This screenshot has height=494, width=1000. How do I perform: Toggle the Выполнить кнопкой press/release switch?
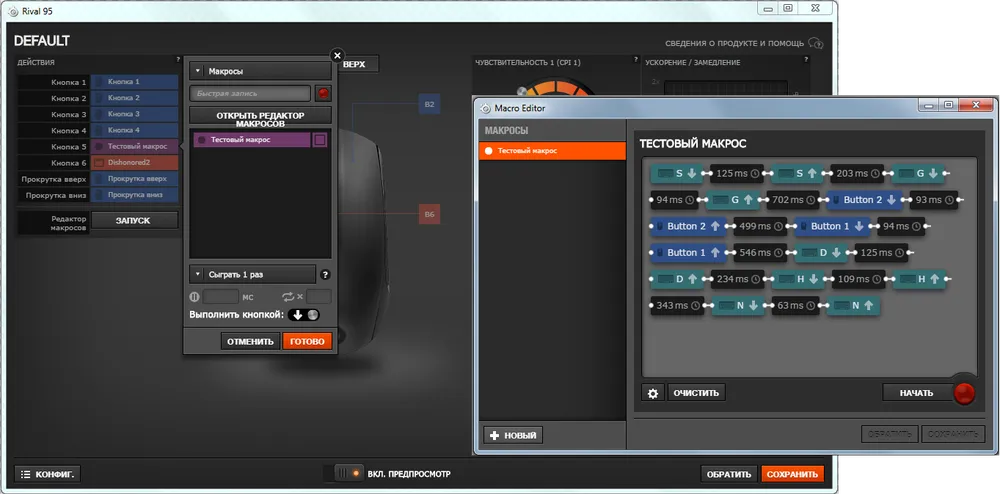click(x=305, y=315)
